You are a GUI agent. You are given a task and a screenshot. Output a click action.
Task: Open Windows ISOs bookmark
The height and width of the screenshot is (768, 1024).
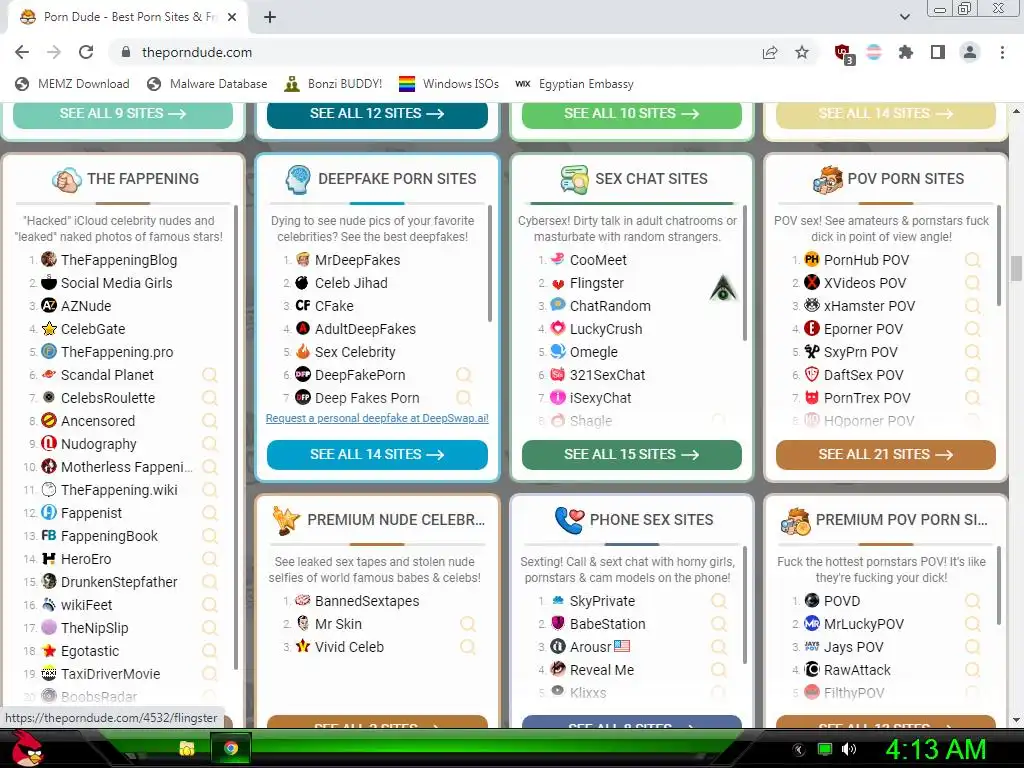[x=449, y=84]
